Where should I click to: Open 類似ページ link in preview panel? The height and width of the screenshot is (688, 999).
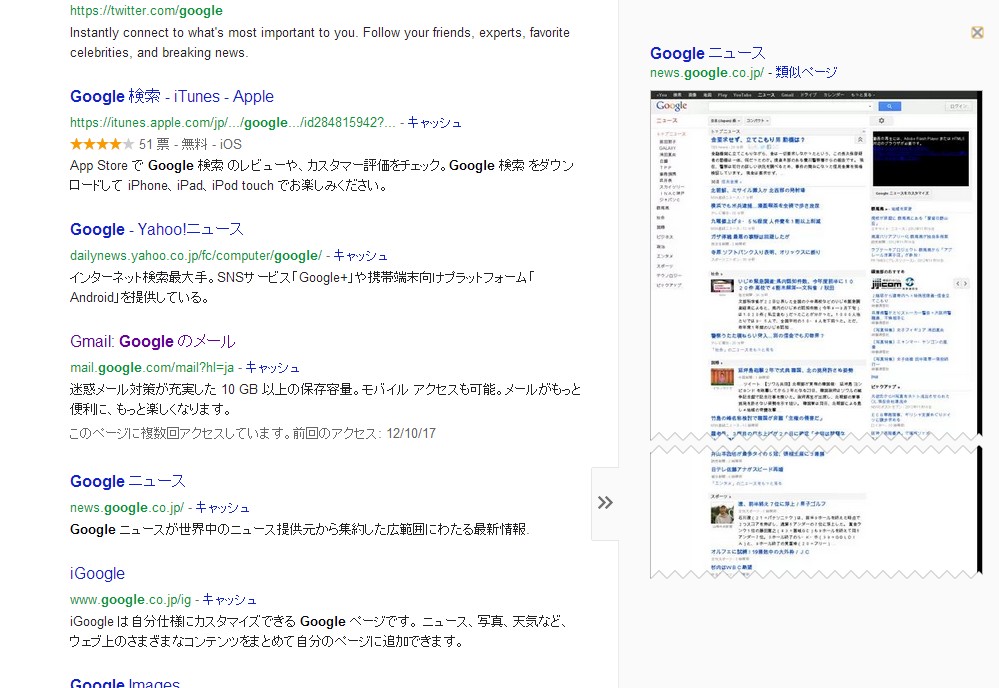pyautogui.click(x=806, y=73)
